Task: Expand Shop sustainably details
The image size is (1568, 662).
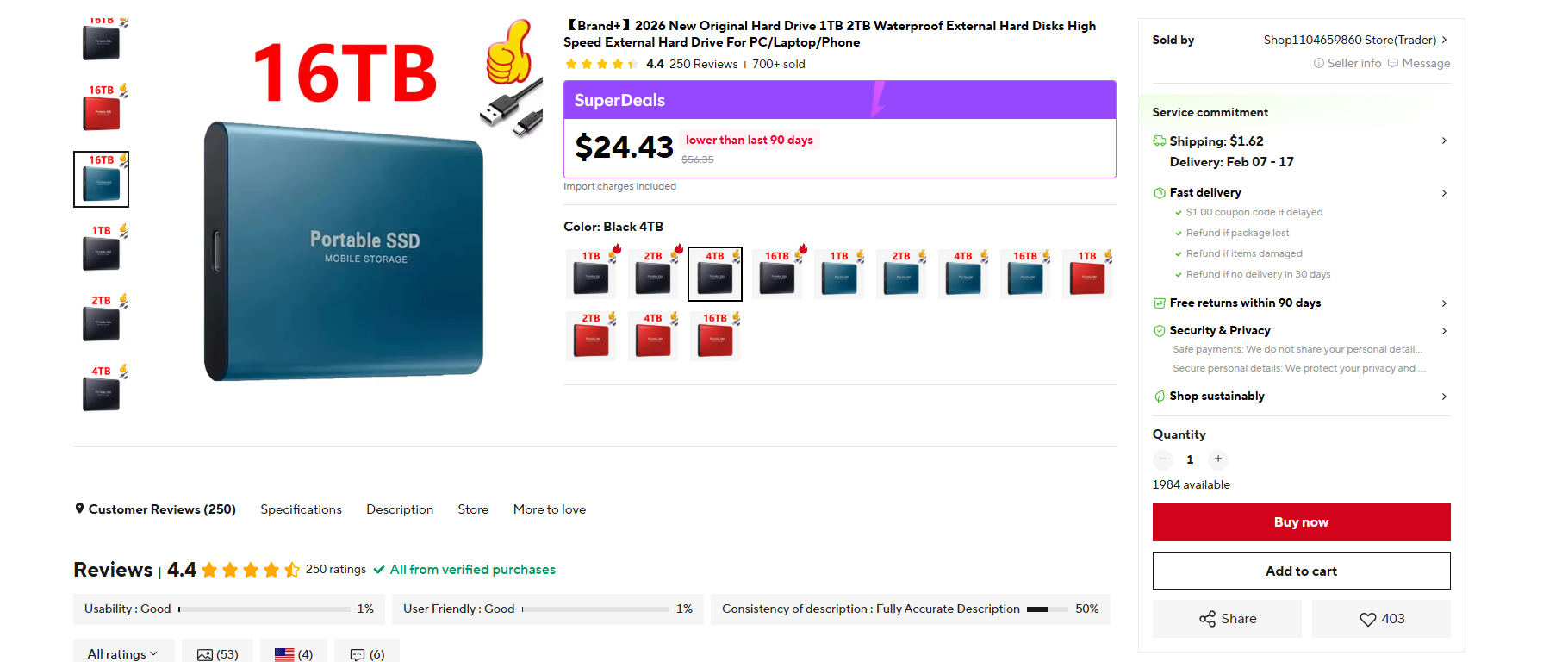Action: (1301, 396)
